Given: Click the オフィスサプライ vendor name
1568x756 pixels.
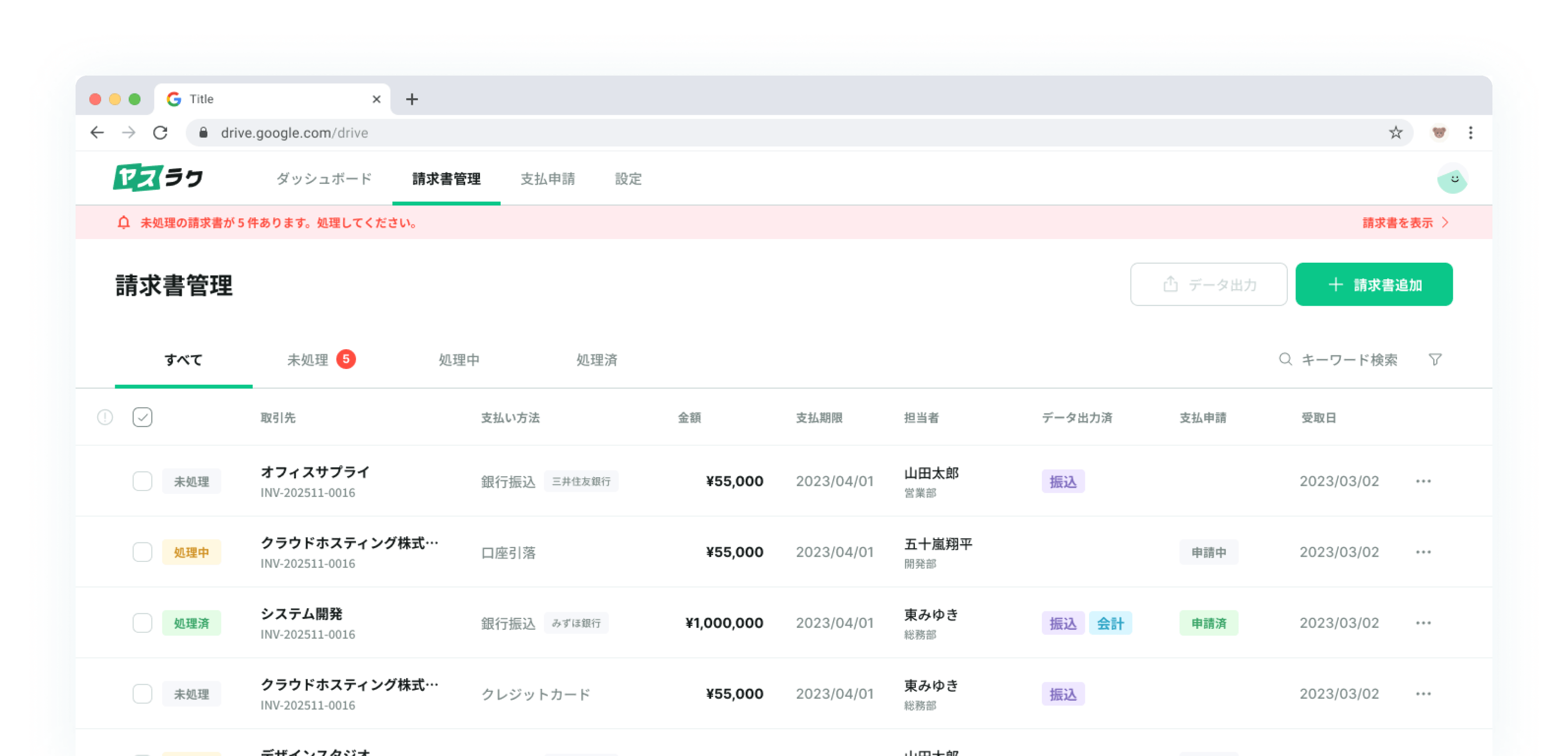Looking at the screenshot, I should (315, 472).
